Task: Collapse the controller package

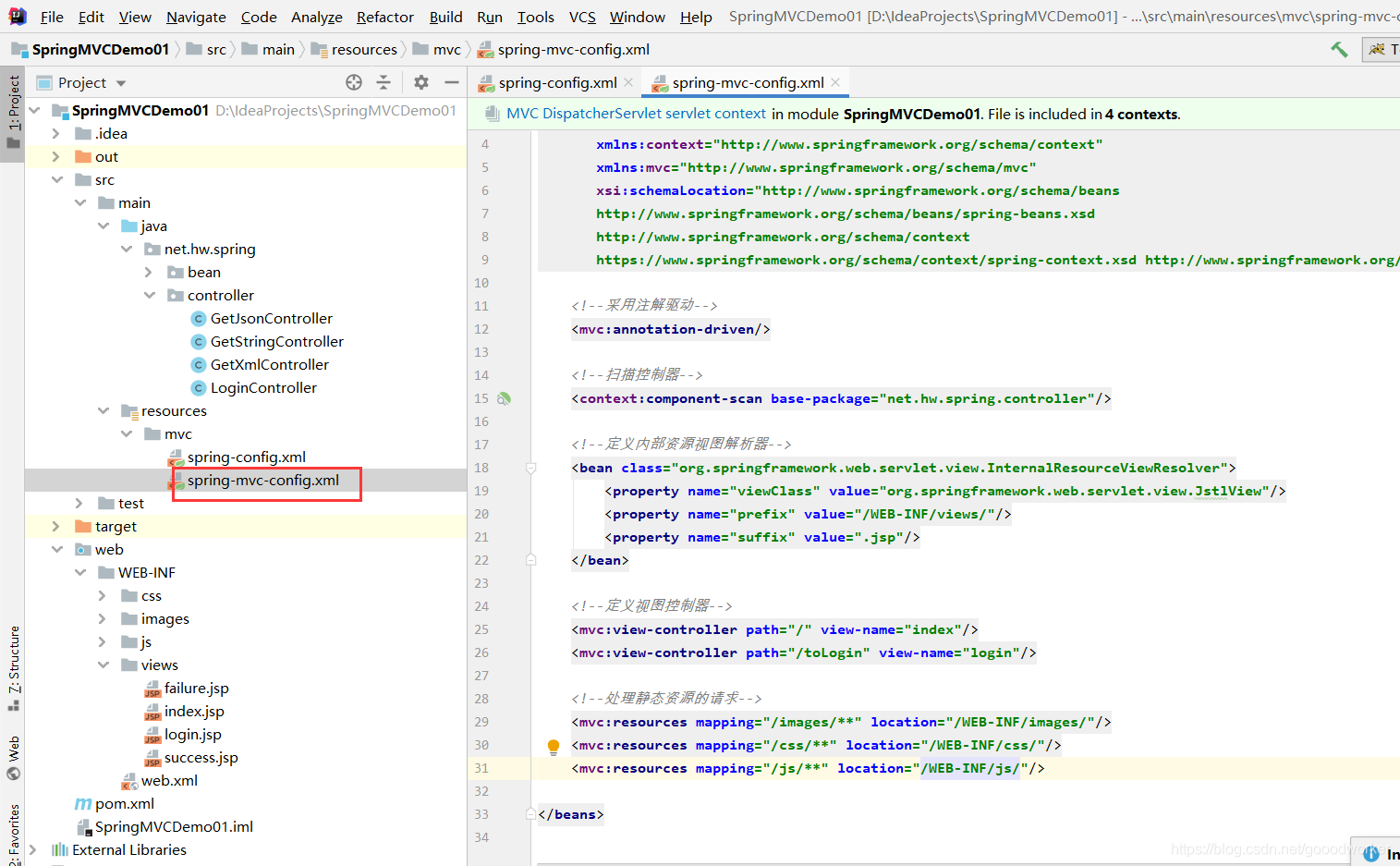Action: [150, 296]
